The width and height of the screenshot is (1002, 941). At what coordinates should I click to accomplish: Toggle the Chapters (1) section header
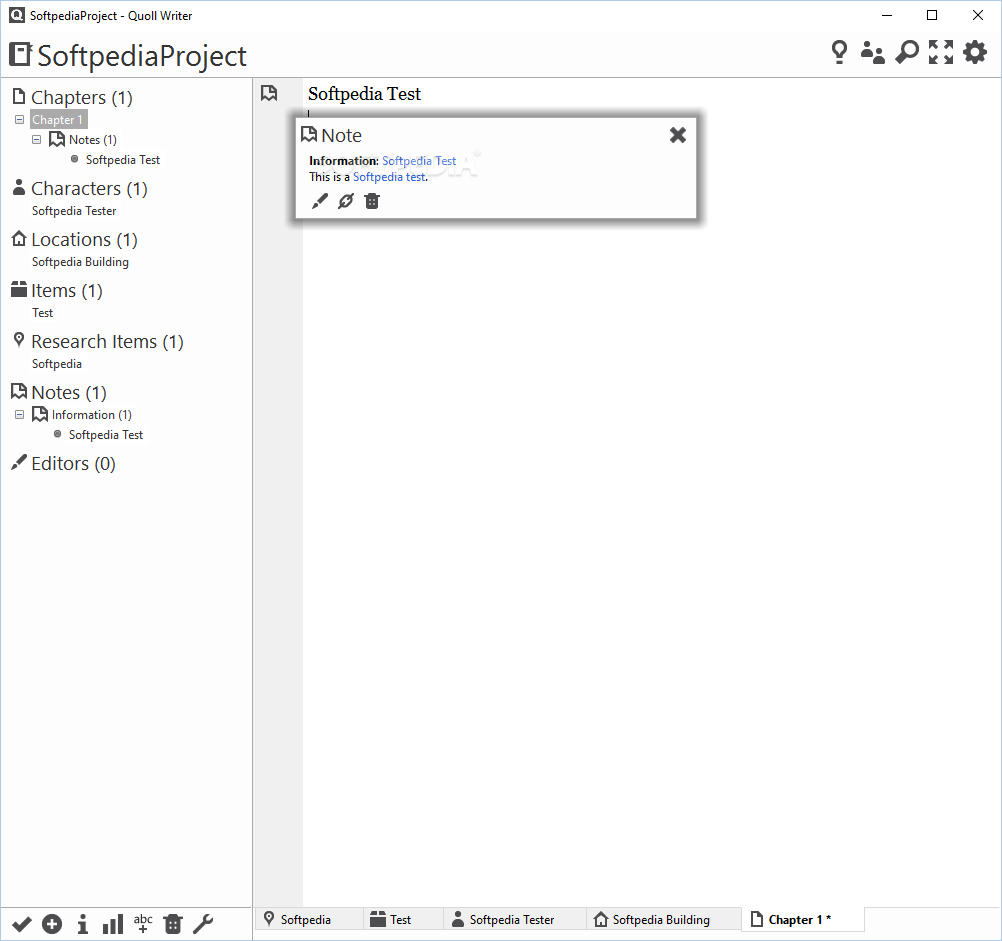82,97
